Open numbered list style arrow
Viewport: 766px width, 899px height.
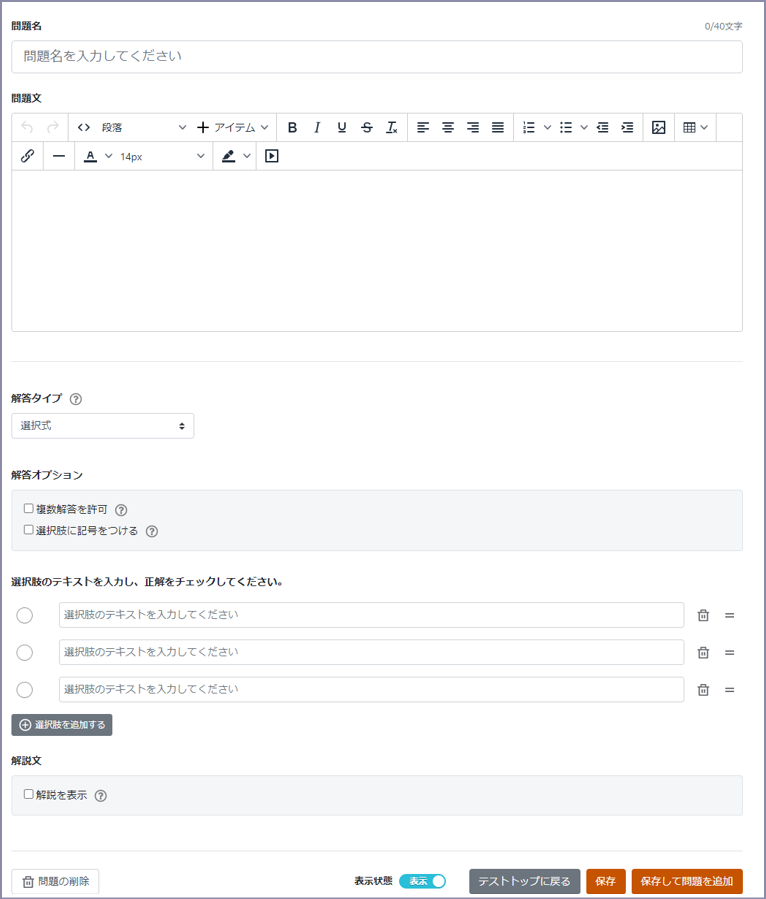click(548, 127)
